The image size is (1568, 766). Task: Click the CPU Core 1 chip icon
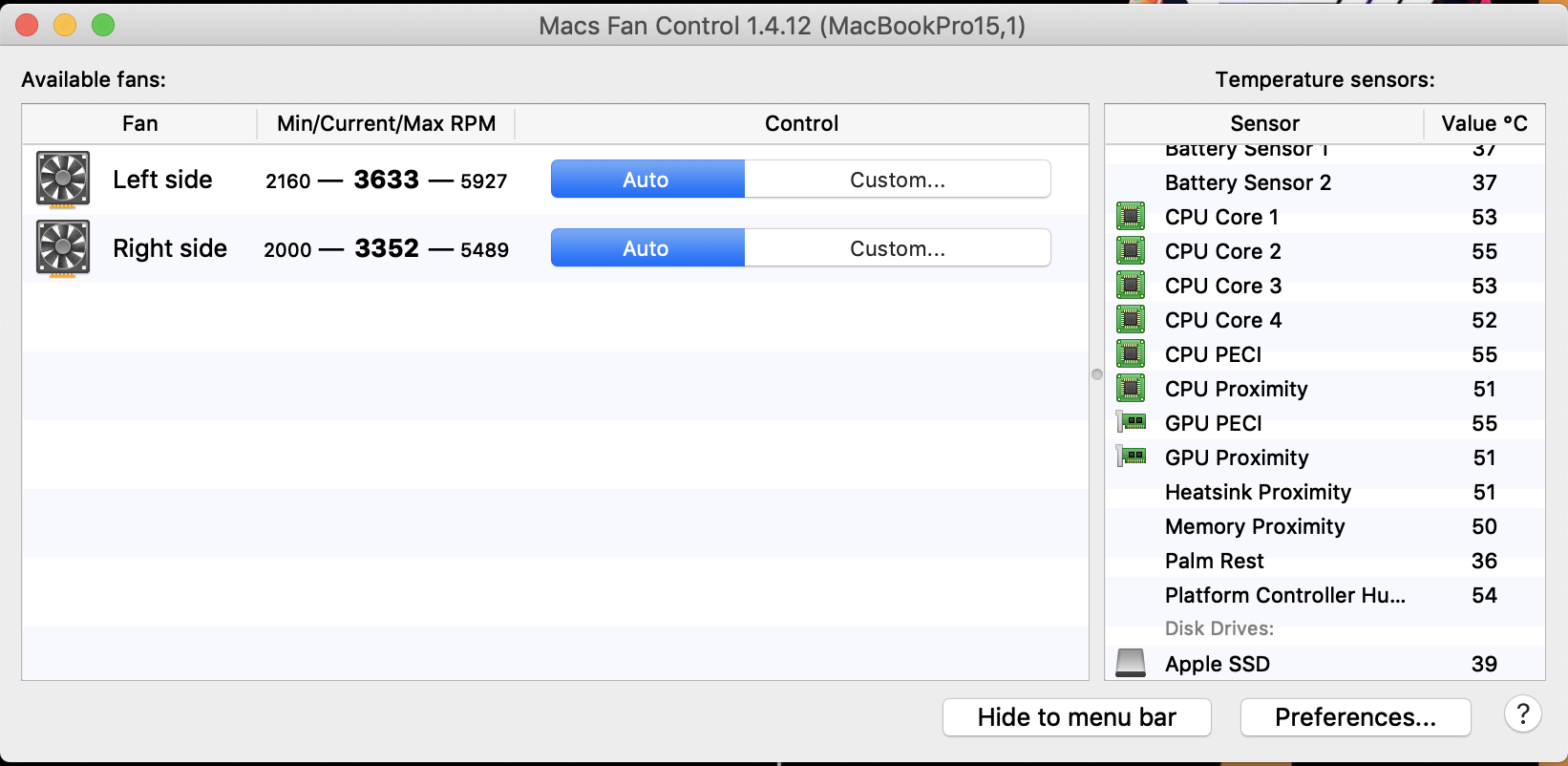pos(1131,217)
